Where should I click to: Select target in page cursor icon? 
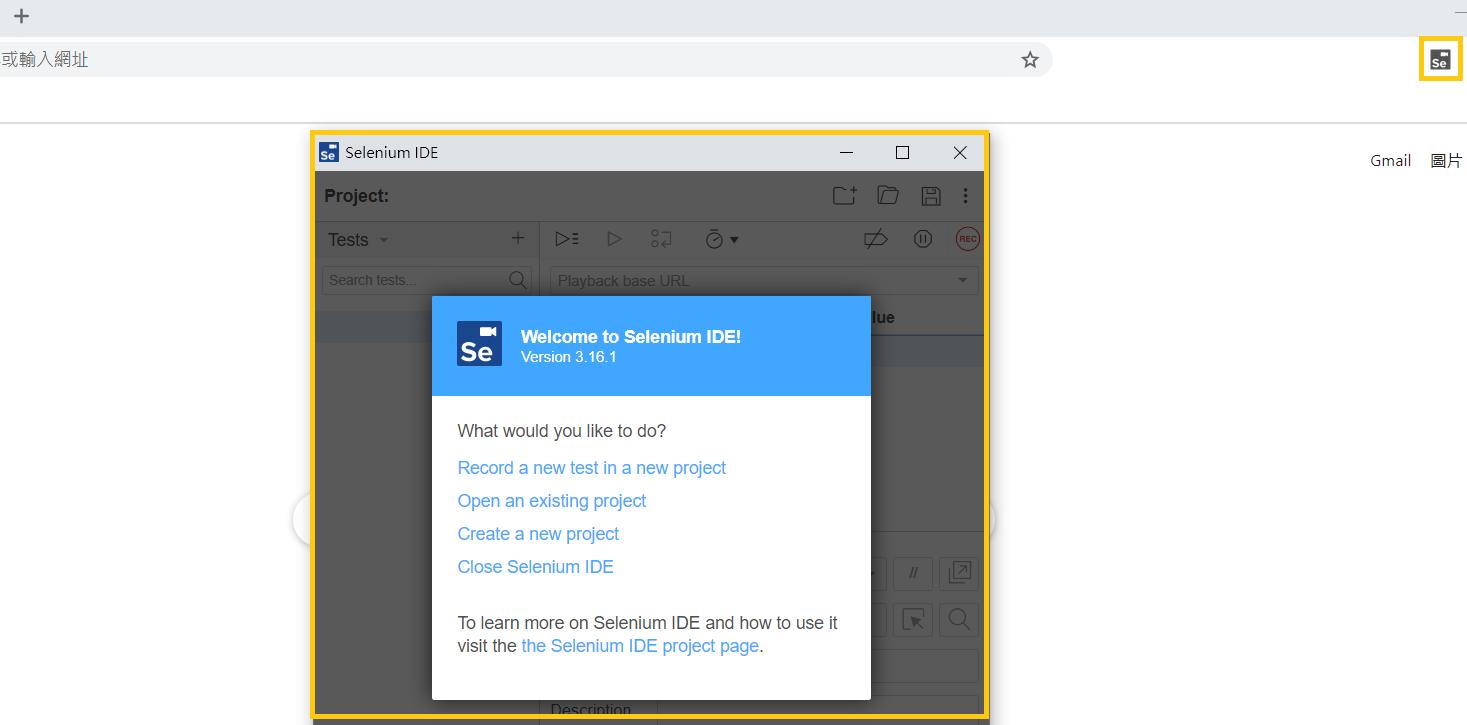913,620
